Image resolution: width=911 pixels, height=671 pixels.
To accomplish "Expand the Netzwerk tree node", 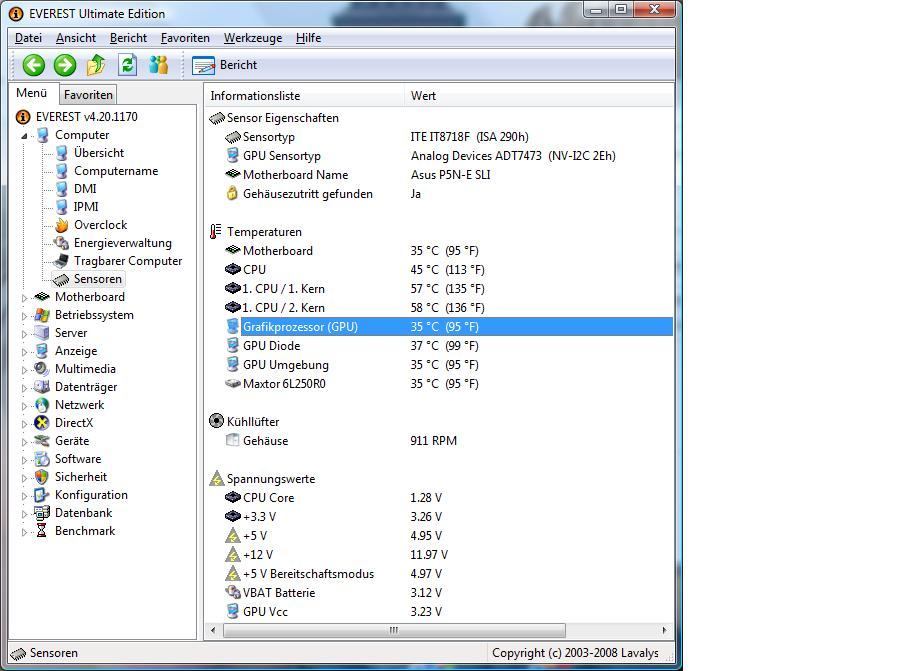I will point(24,406).
